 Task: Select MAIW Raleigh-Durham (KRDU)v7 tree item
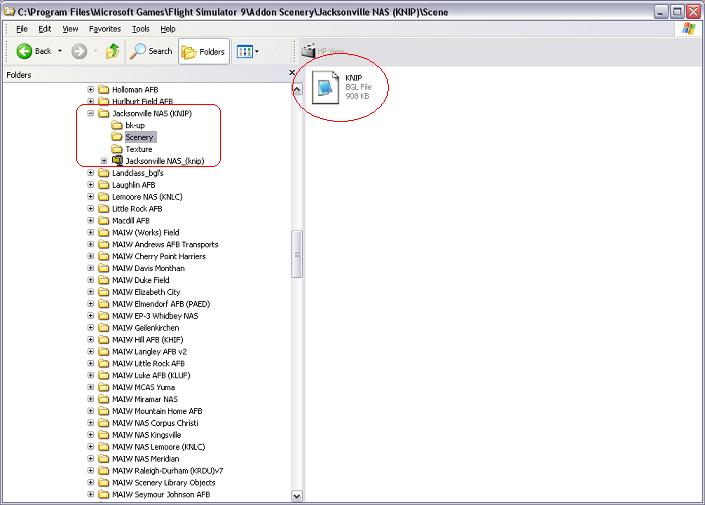click(167, 471)
